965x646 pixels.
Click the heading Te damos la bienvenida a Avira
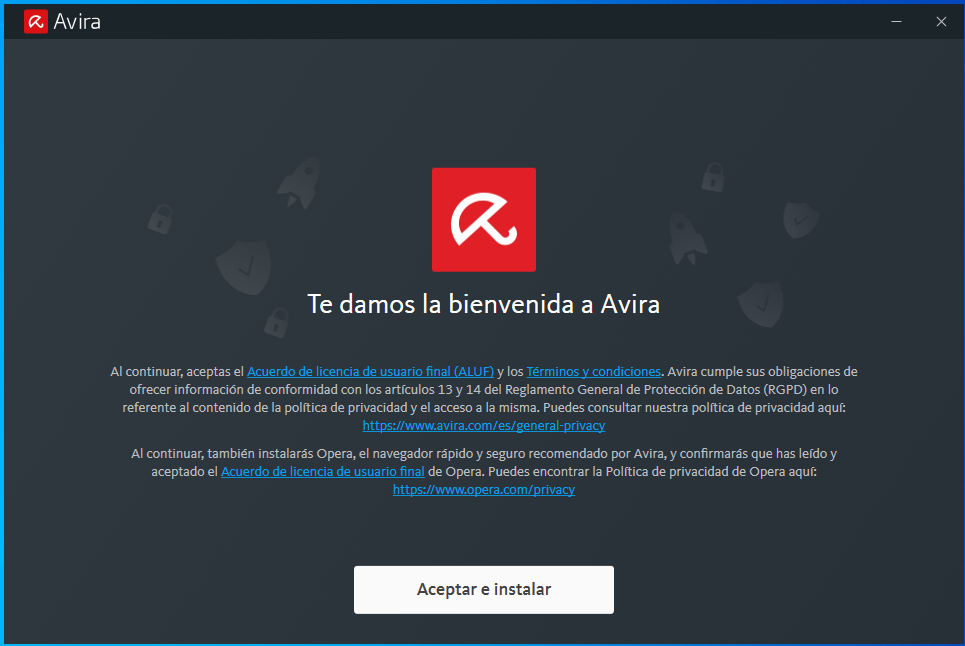coord(483,304)
